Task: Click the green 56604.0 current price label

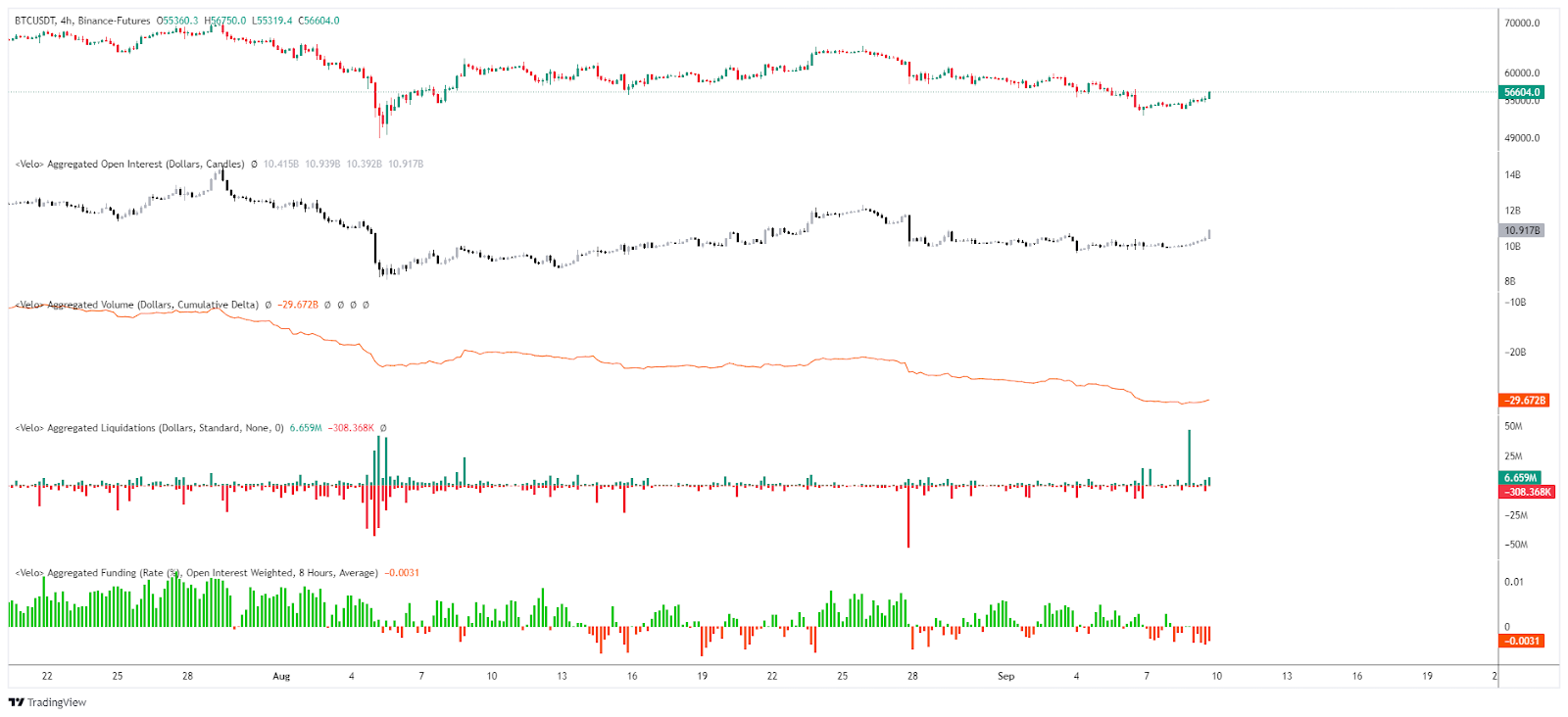Action: click(1522, 92)
